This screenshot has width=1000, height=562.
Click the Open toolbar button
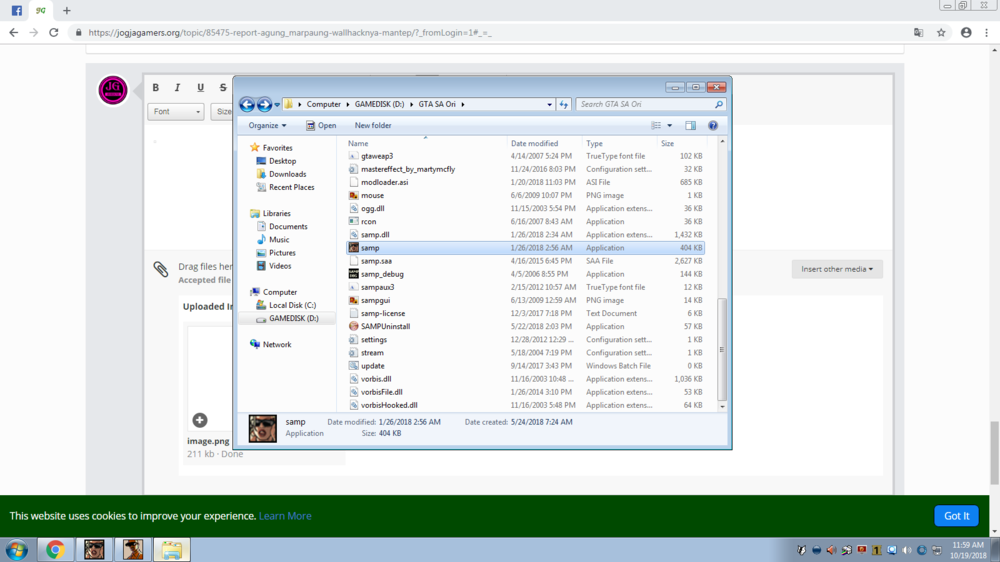point(321,126)
